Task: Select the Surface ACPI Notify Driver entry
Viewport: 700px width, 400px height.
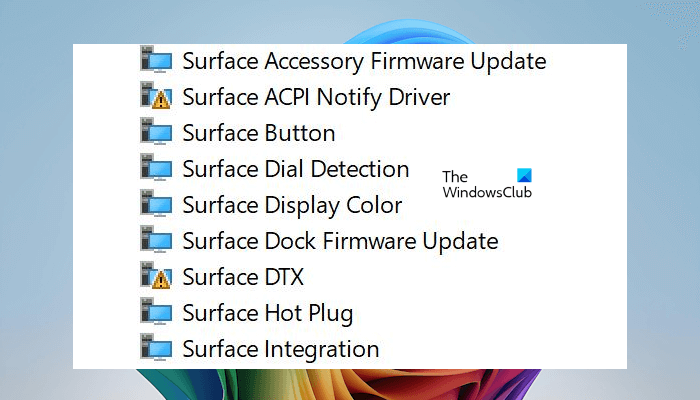Action: [316, 97]
